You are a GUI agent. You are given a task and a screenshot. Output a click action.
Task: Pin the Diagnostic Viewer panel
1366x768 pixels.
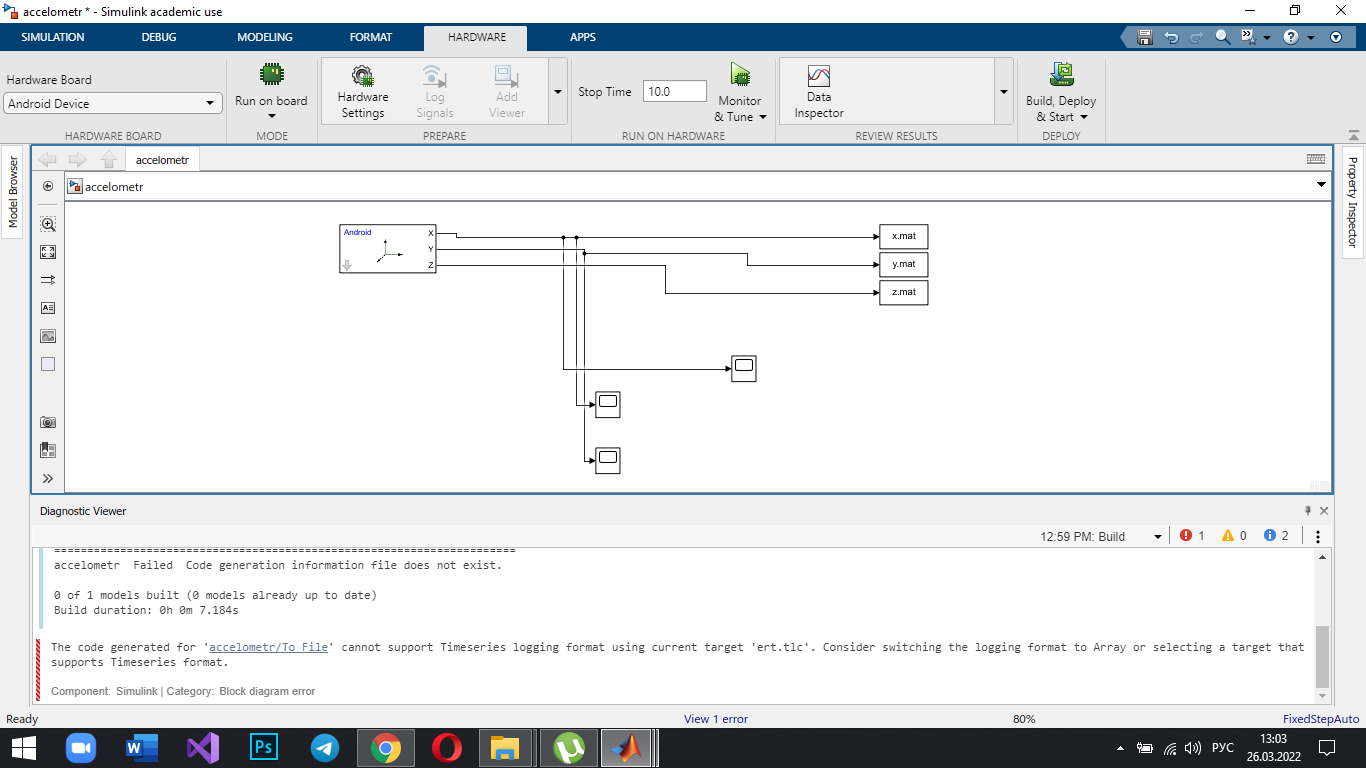click(1307, 511)
